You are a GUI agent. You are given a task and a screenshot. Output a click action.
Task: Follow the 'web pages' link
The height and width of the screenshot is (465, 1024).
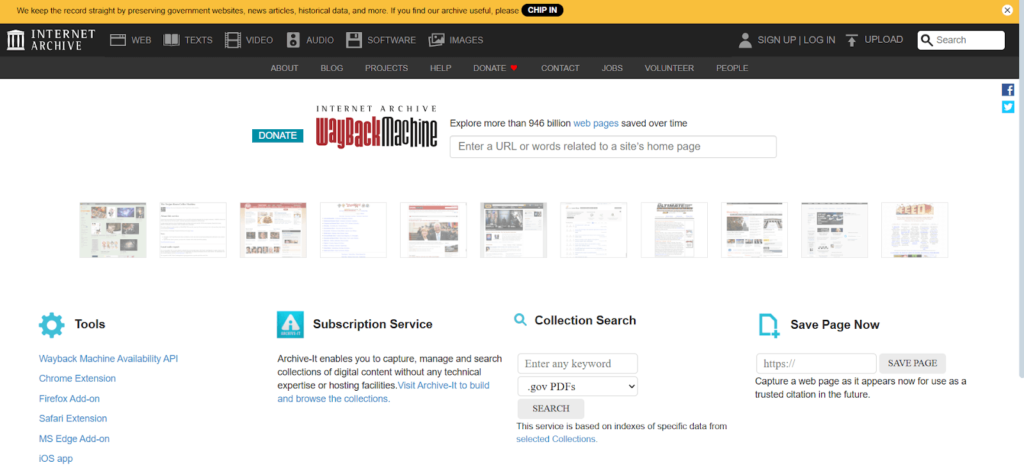point(596,123)
